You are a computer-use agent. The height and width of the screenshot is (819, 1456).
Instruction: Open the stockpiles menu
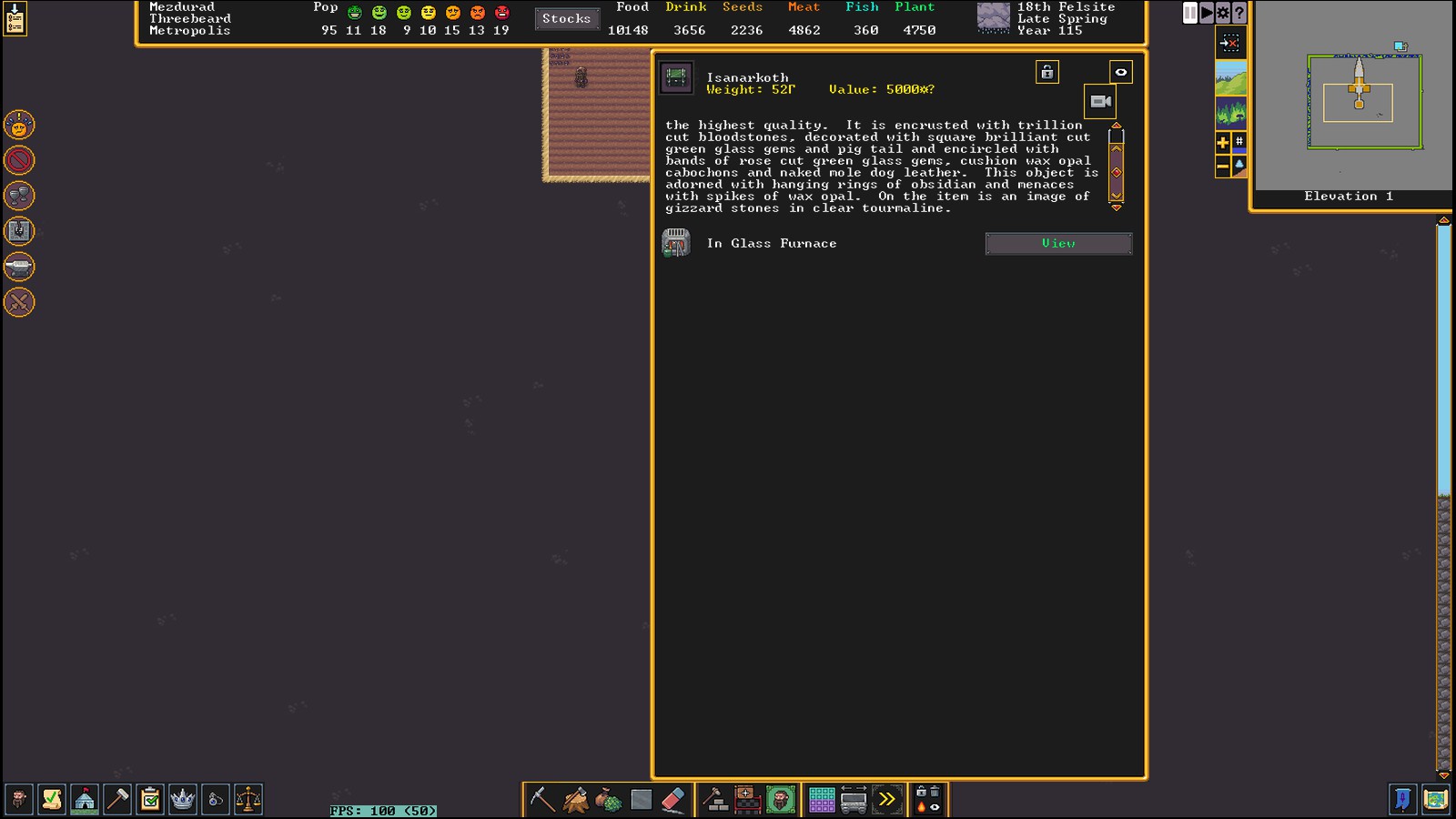tap(822, 800)
